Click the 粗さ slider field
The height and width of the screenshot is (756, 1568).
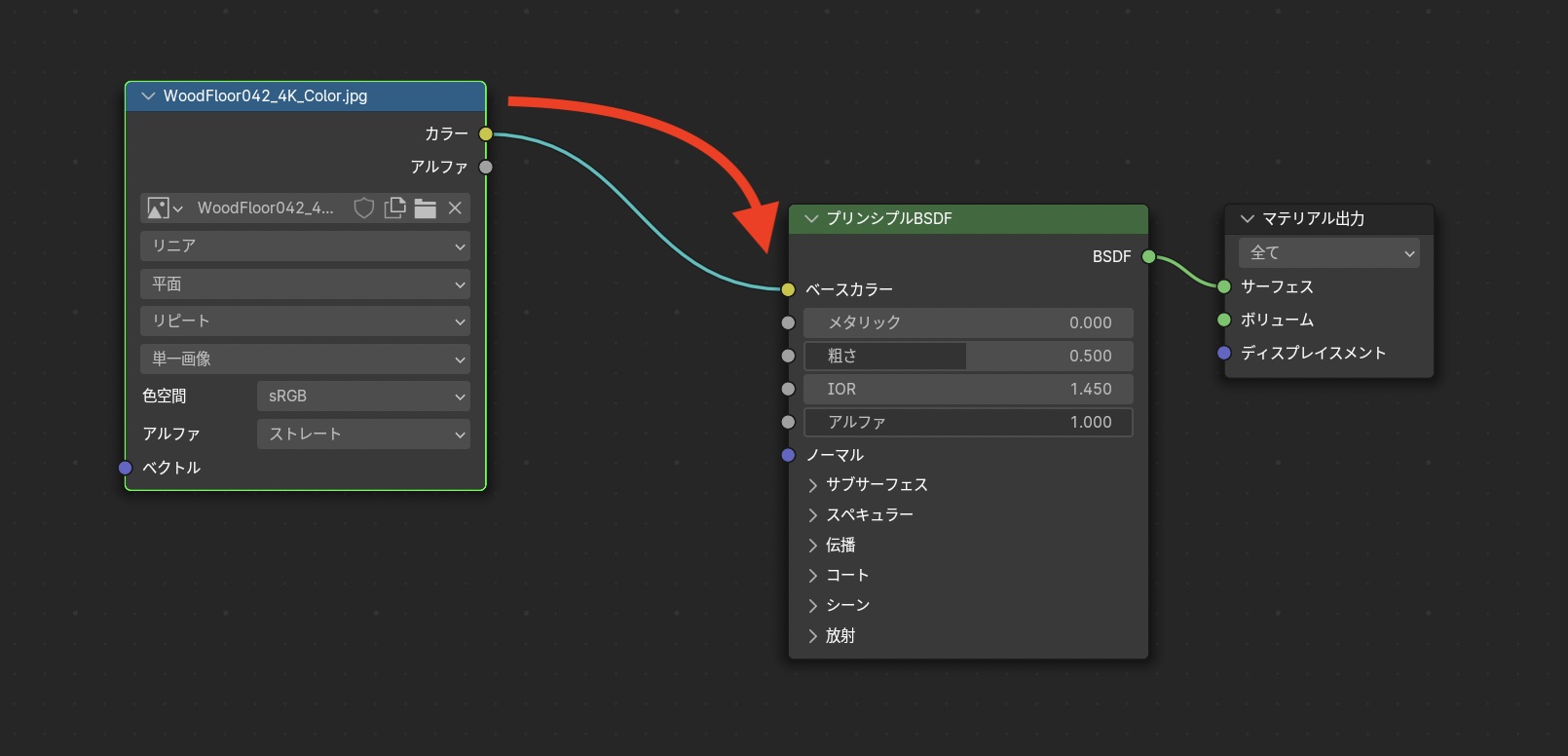tap(968, 357)
